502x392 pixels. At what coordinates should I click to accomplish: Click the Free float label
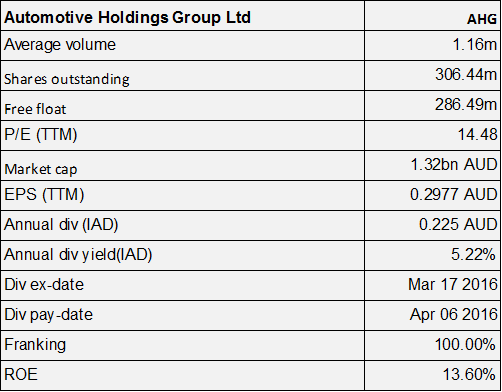tap(35, 109)
